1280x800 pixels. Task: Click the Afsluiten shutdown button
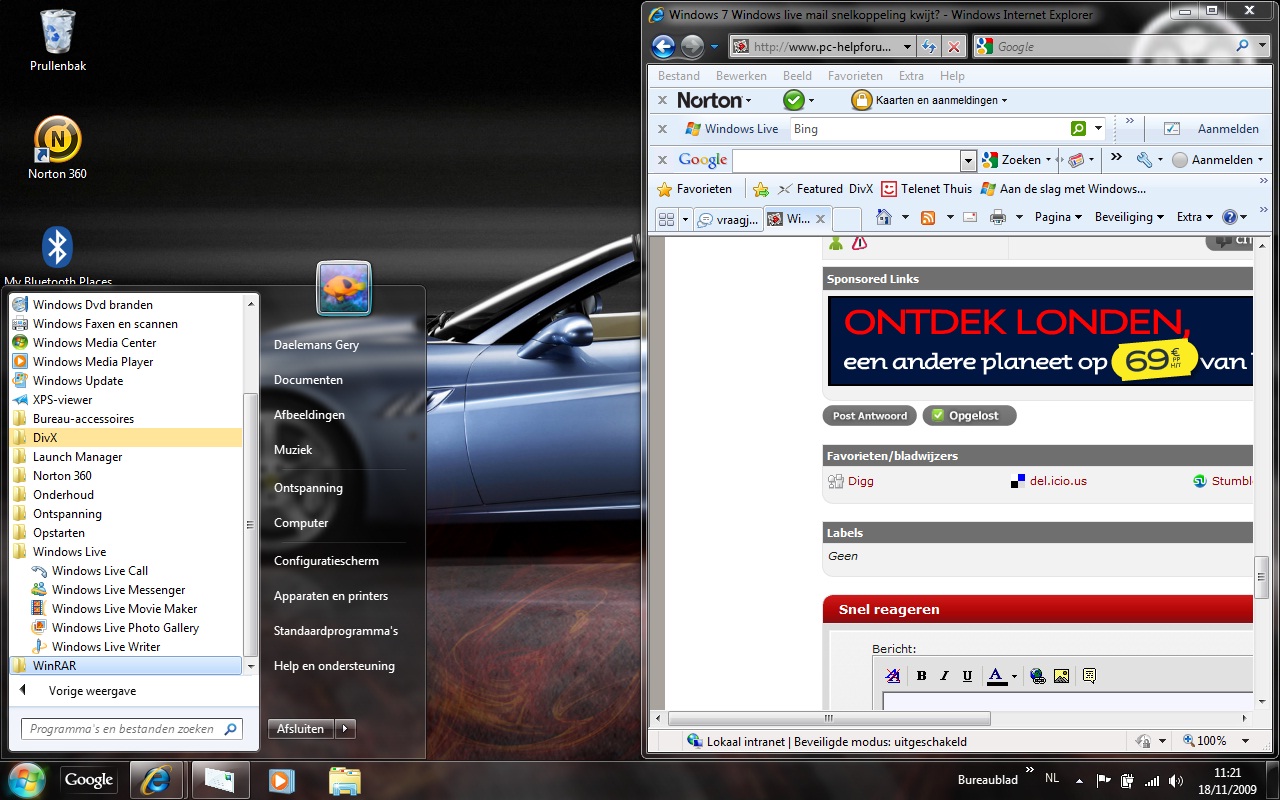301,729
